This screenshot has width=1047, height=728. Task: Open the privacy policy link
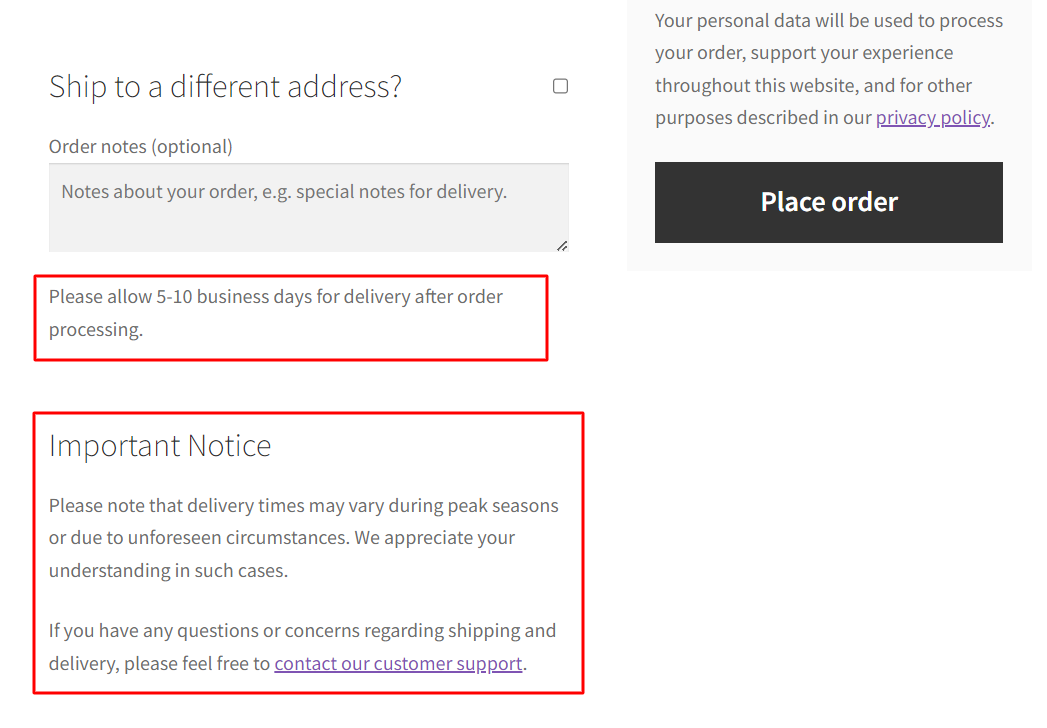[932, 117]
